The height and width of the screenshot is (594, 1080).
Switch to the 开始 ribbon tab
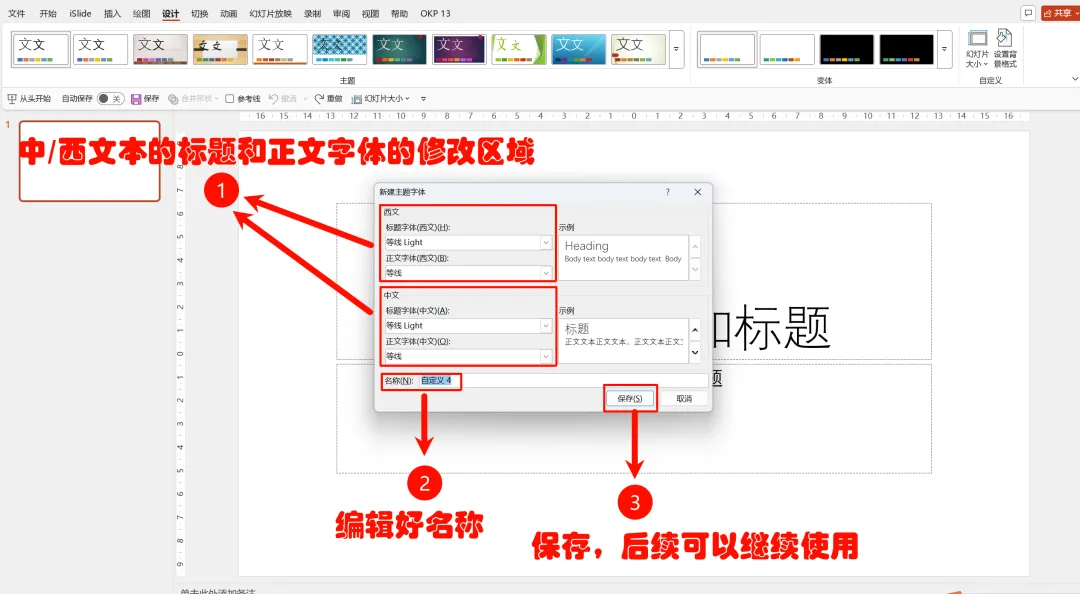[x=48, y=13]
